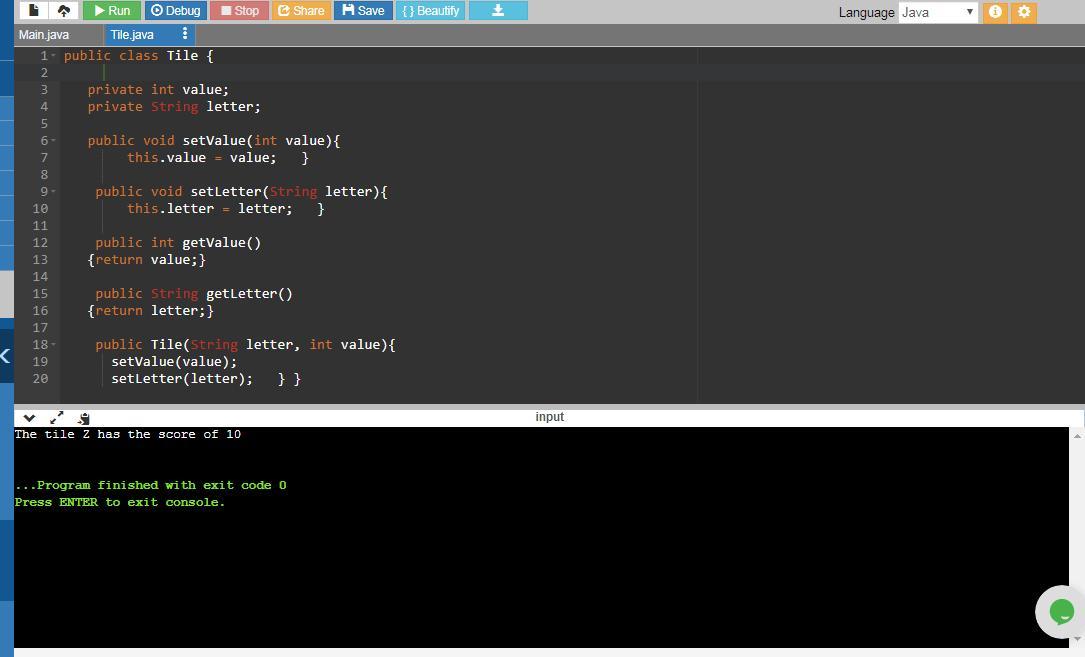The image size is (1085, 657).
Task: Click 'Press ENTER to exit console.' text
Action: pyautogui.click(x=120, y=503)
